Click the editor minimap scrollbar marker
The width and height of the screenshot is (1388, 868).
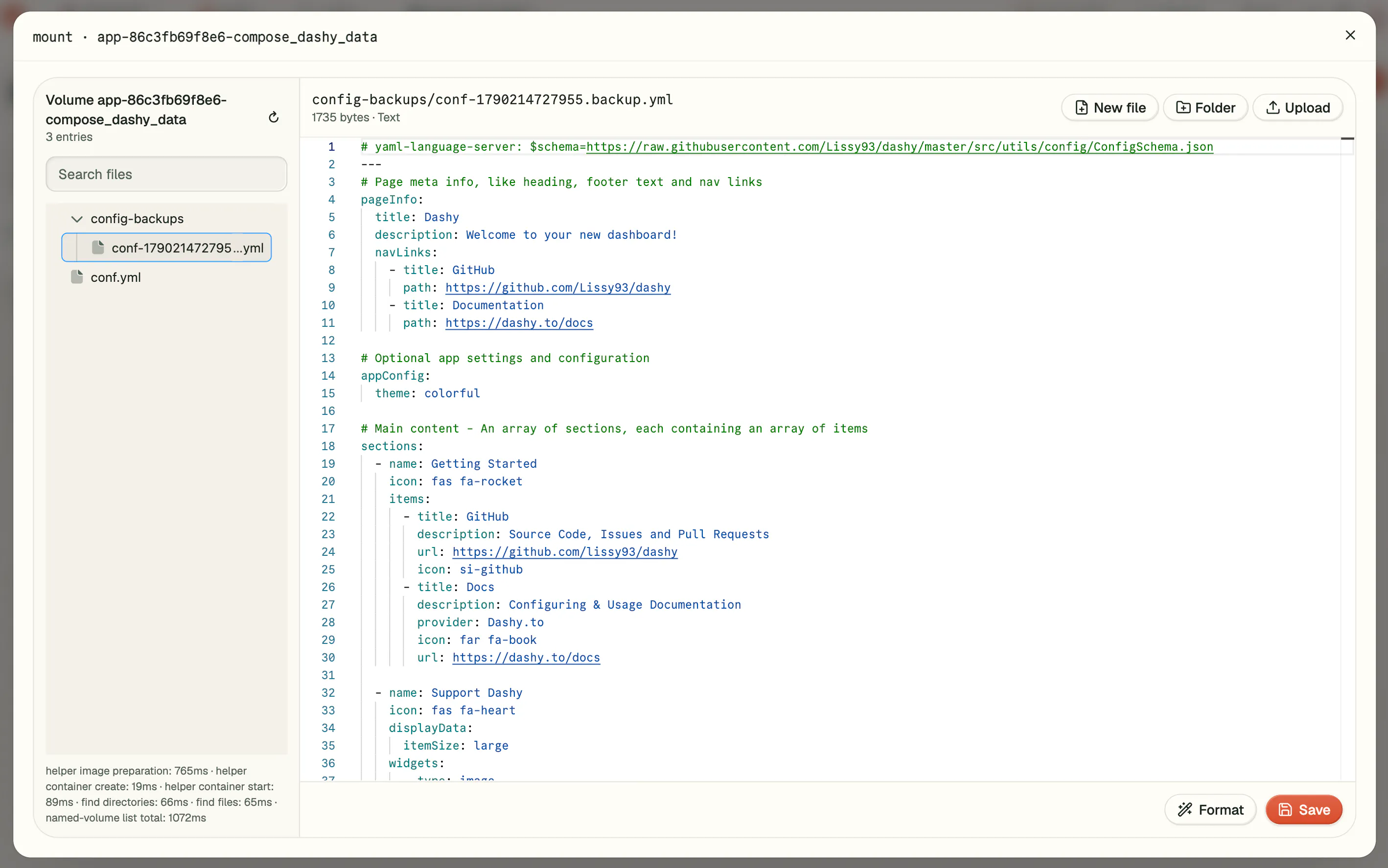1347,138
